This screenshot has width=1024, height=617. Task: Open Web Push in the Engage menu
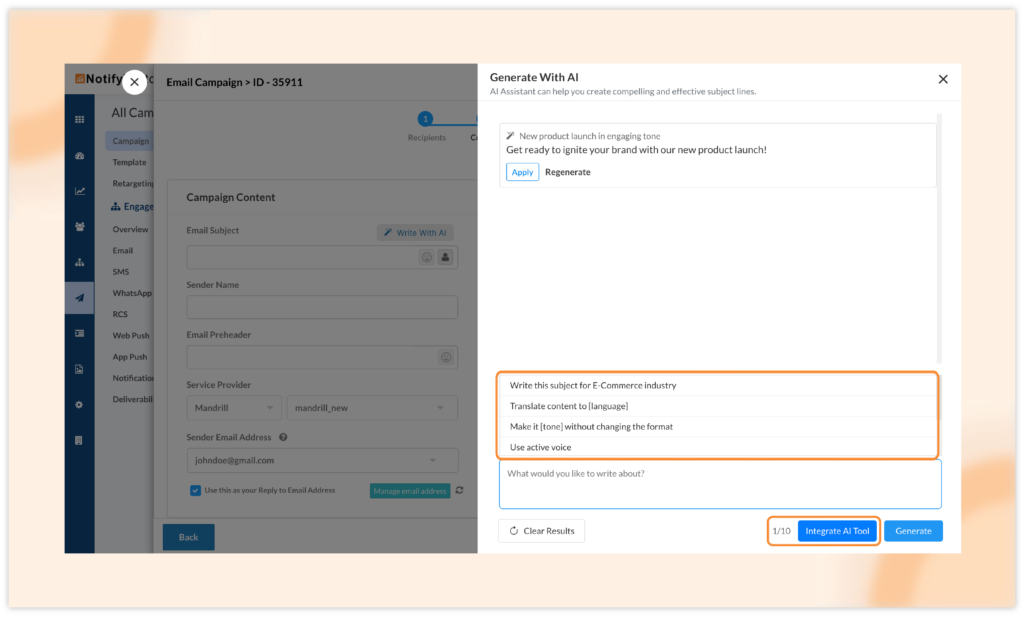pos(131,336)
